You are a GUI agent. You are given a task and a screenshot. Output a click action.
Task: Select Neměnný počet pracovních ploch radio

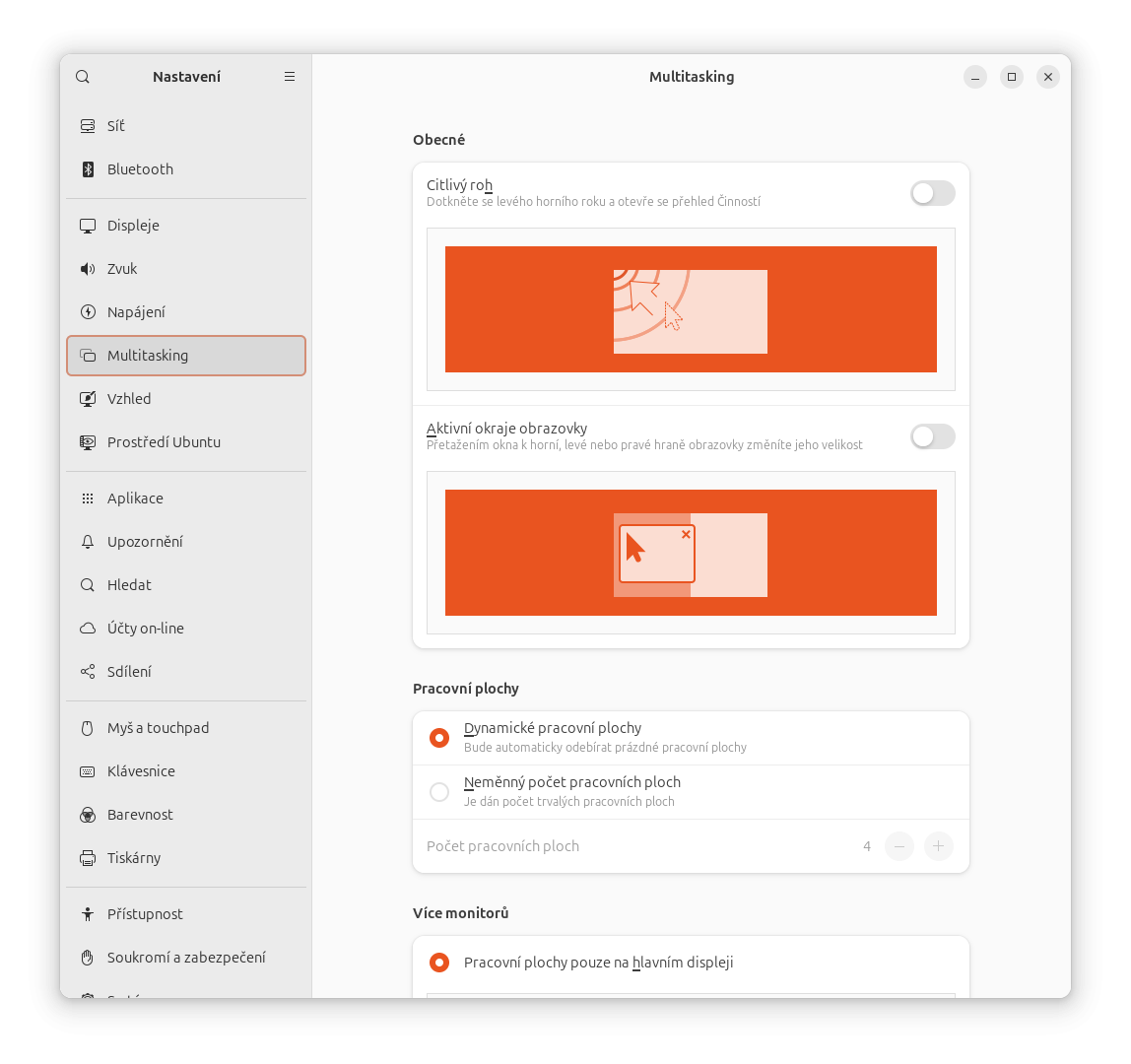(x=439, y=792)
